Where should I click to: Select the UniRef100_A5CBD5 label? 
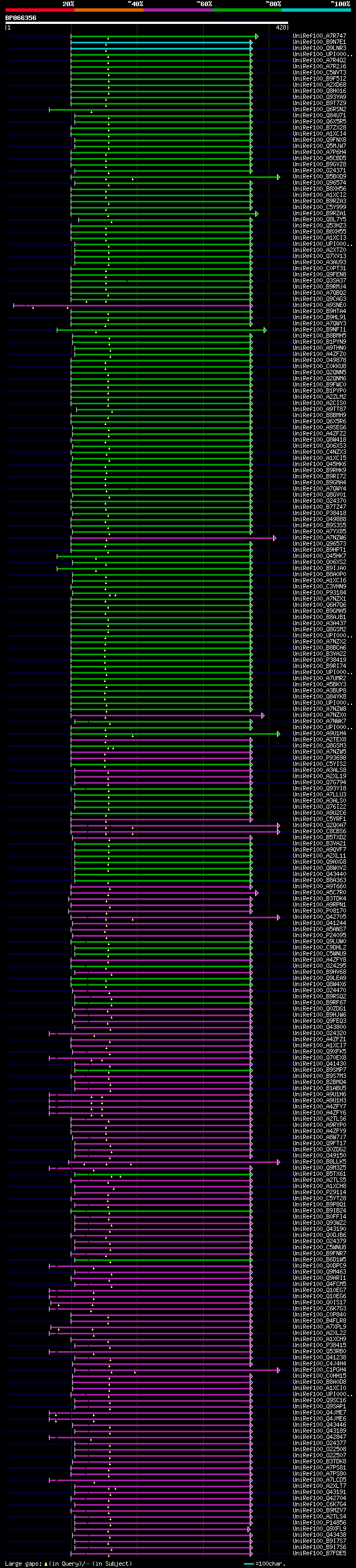pyautogui.click(x=319, y=159)
